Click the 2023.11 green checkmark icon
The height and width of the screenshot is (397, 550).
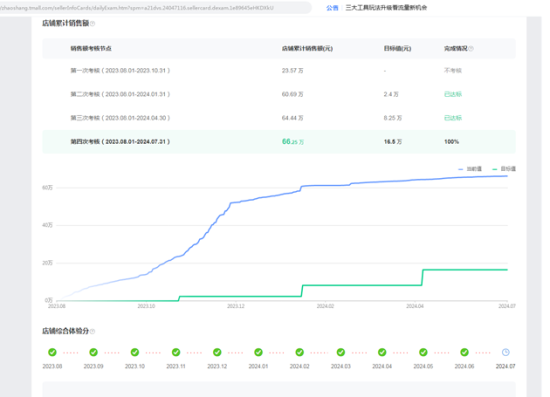click(176, 352)
